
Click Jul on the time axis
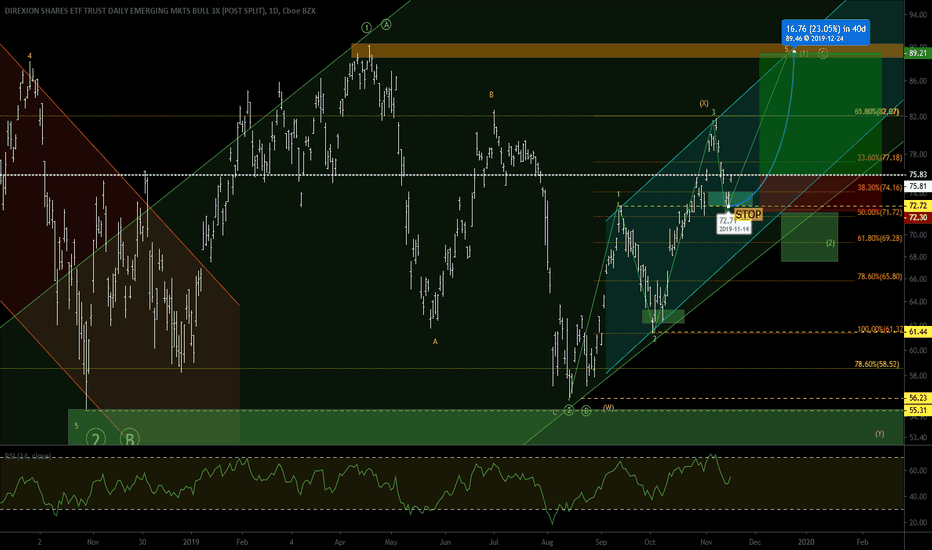point(493,542)
